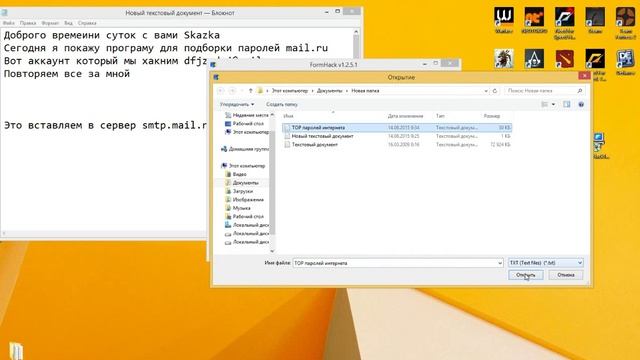
Task: Open the Assassin's Creed black-logo desktop shortcut
Action: pos(534,59)
